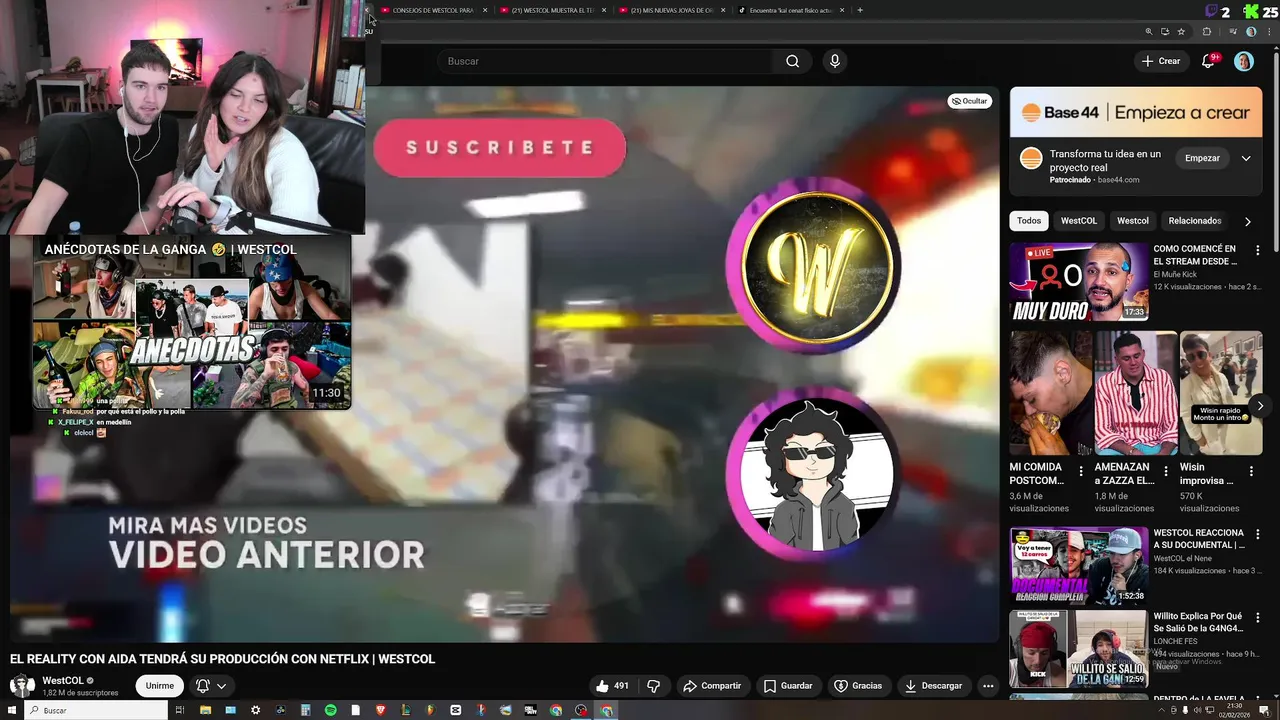Open options for the Willito Explica video

(1258, 617)
